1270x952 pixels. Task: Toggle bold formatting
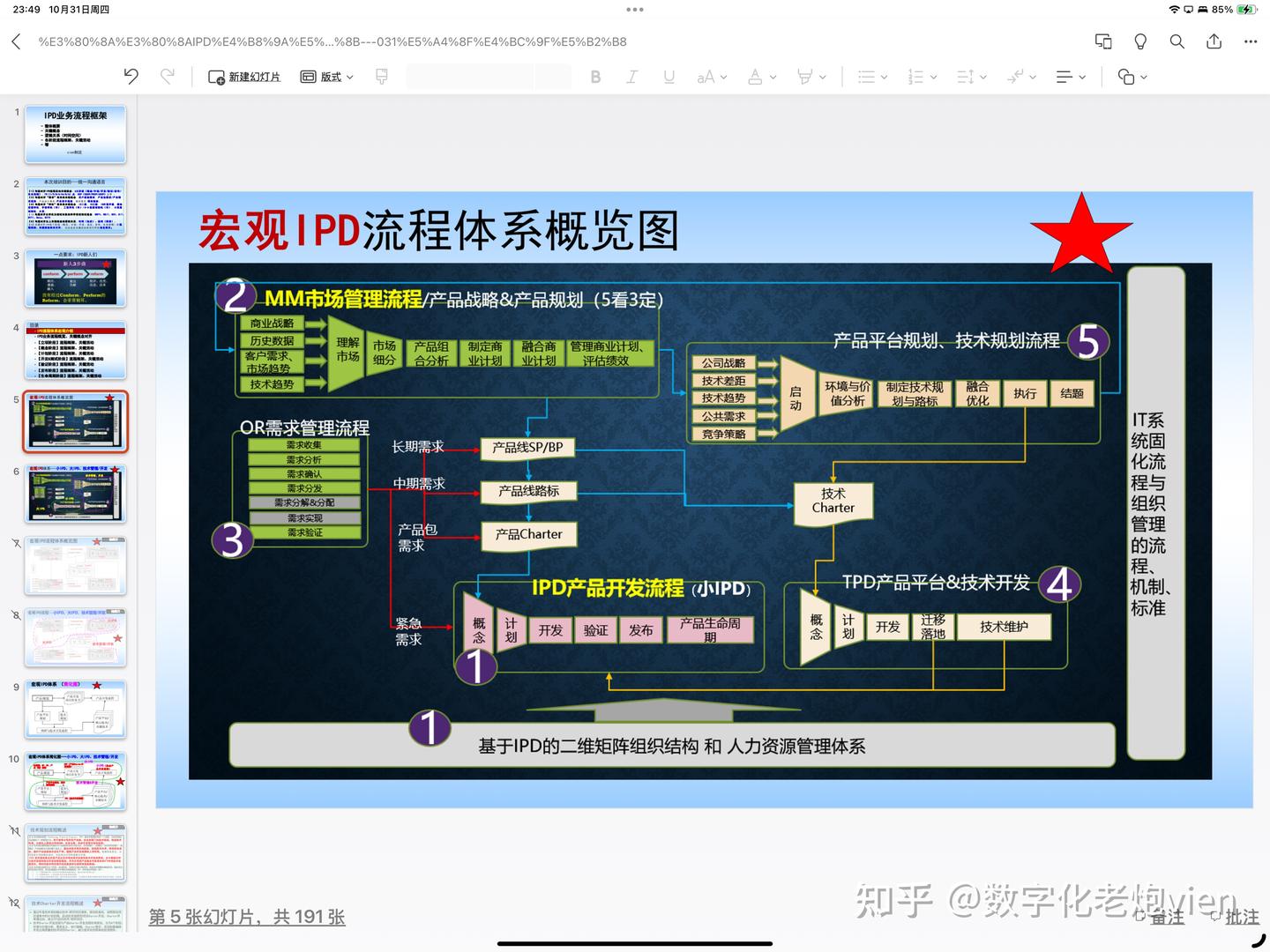tap(595, 77)
